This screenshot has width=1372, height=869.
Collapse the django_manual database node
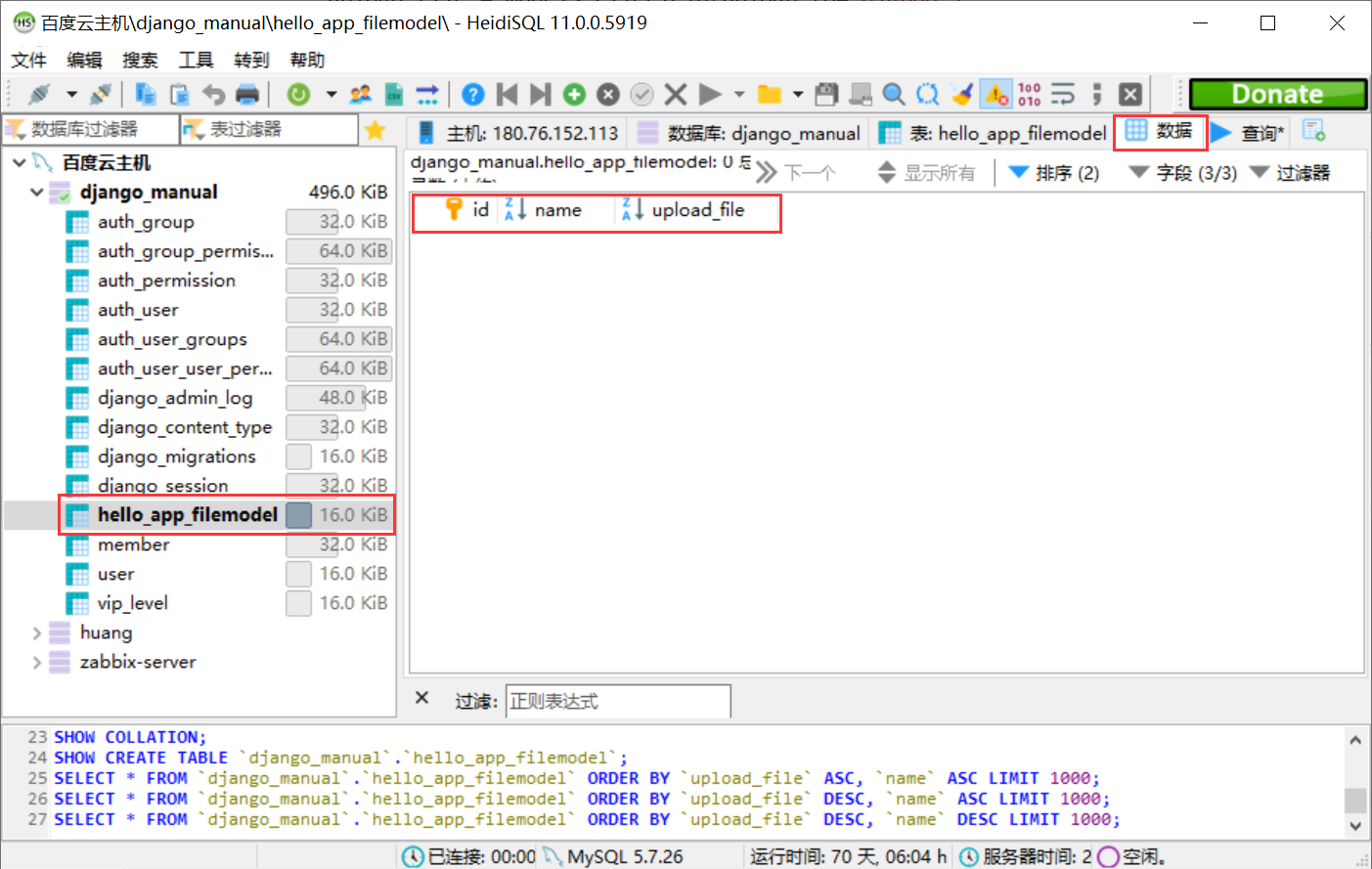37,192
